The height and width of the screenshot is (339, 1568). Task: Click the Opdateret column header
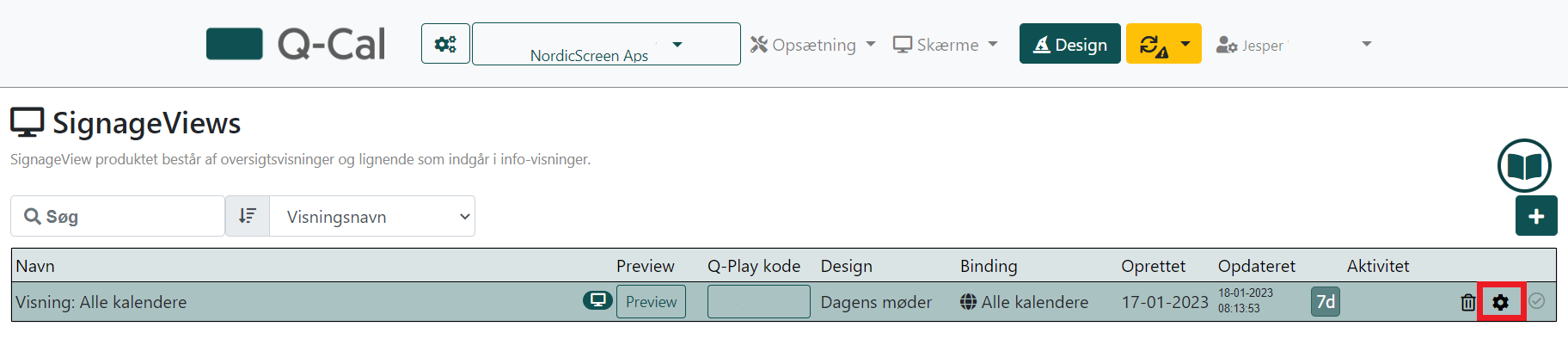1257,266
